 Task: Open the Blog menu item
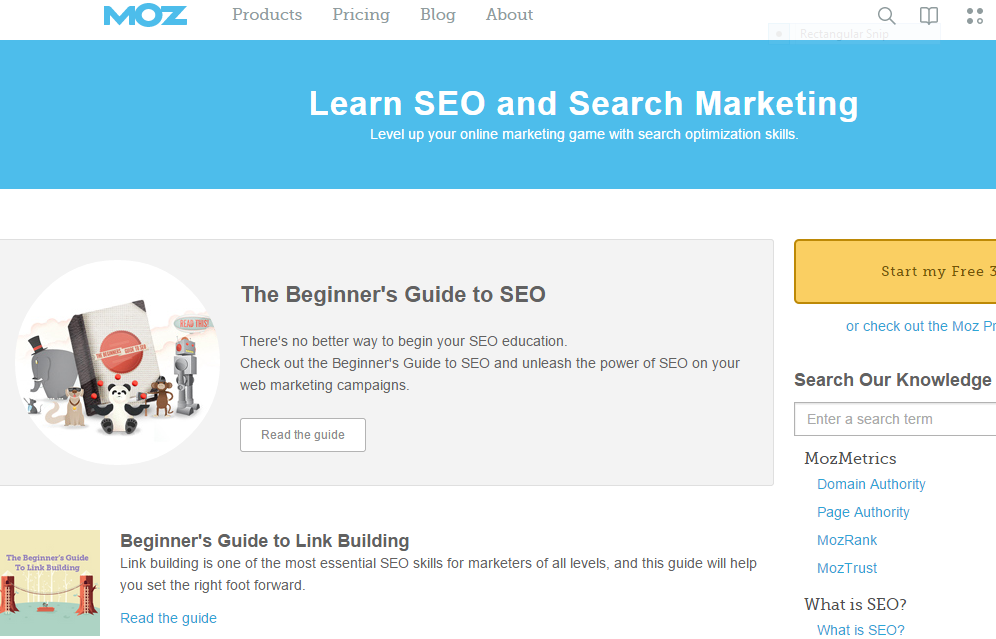click(x=438, y=15)
